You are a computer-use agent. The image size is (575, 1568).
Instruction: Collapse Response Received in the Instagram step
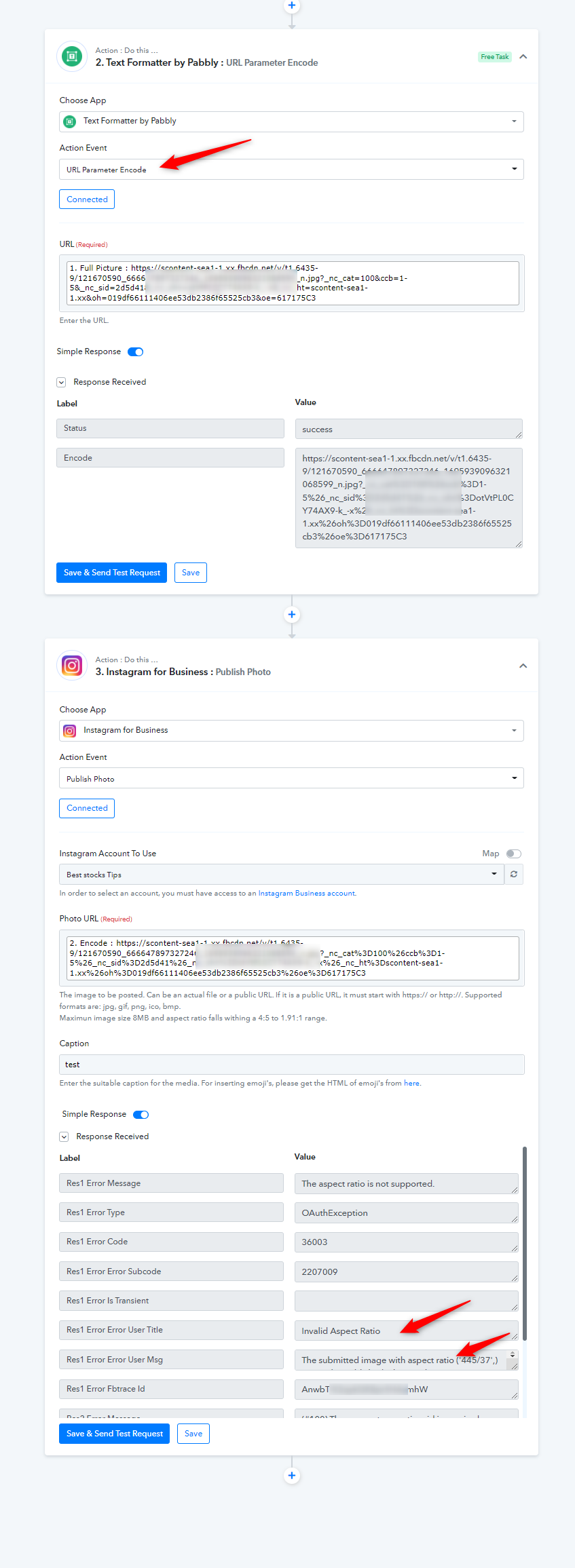(64, 1136)
